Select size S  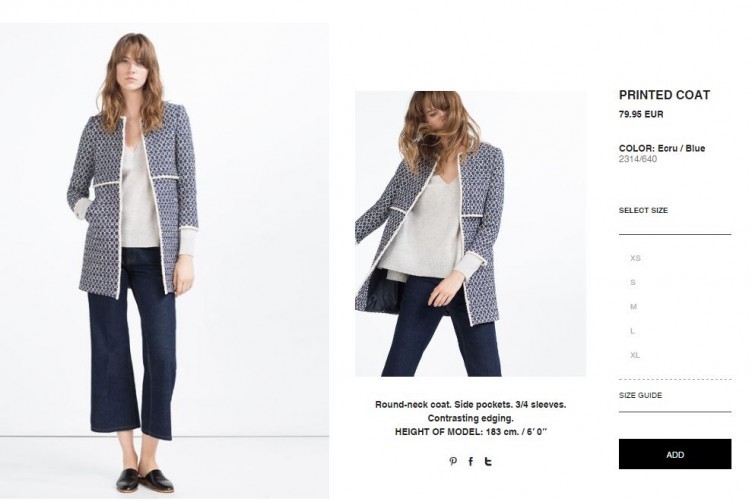(x=633, y=282)
